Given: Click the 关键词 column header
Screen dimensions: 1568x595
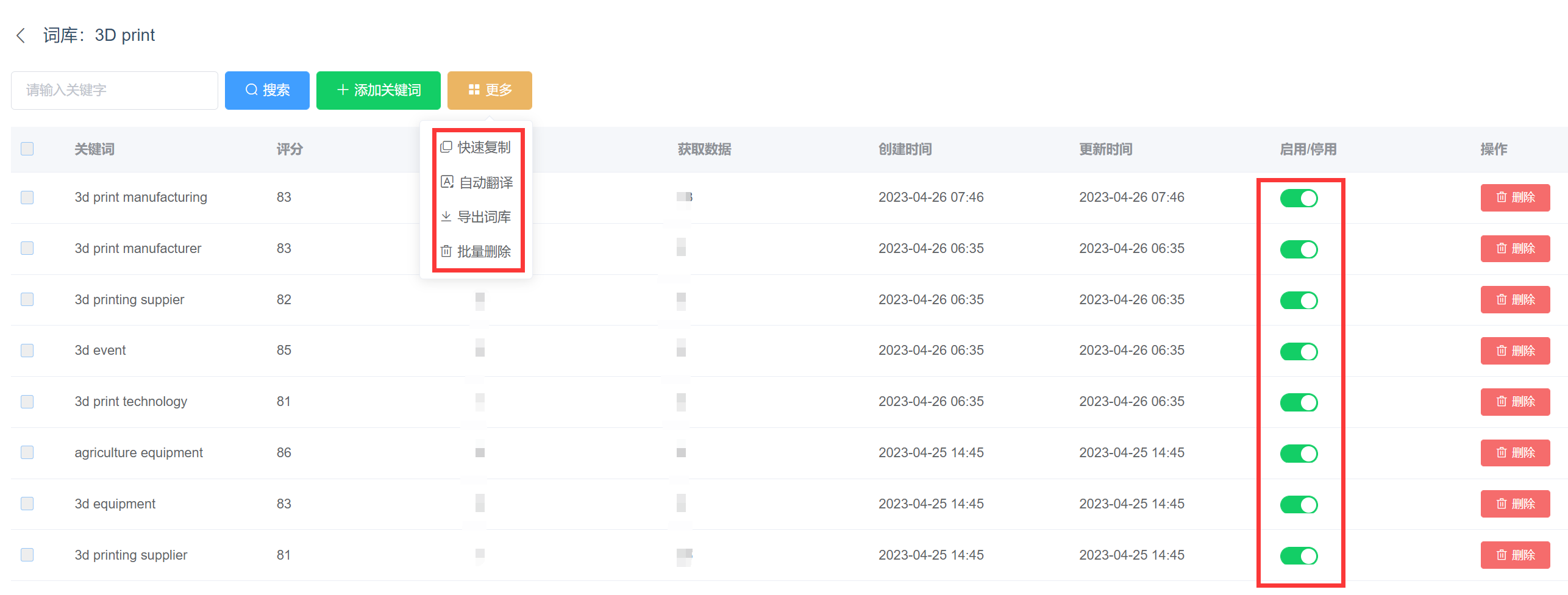Looking at the screenshot, I should tap(94, 149).
